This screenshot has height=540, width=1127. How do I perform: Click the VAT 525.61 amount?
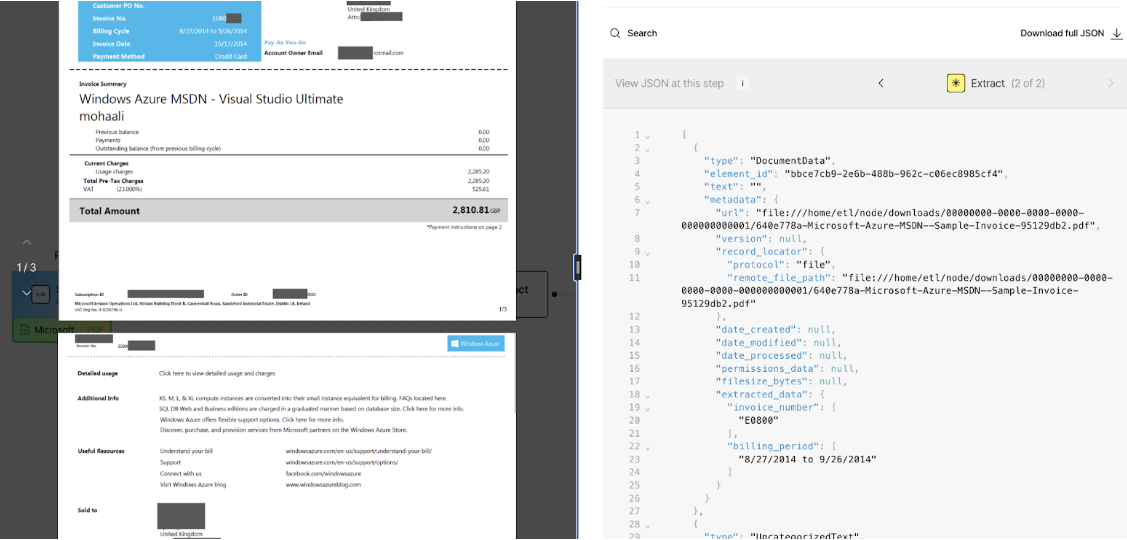(x=481, y=189)
